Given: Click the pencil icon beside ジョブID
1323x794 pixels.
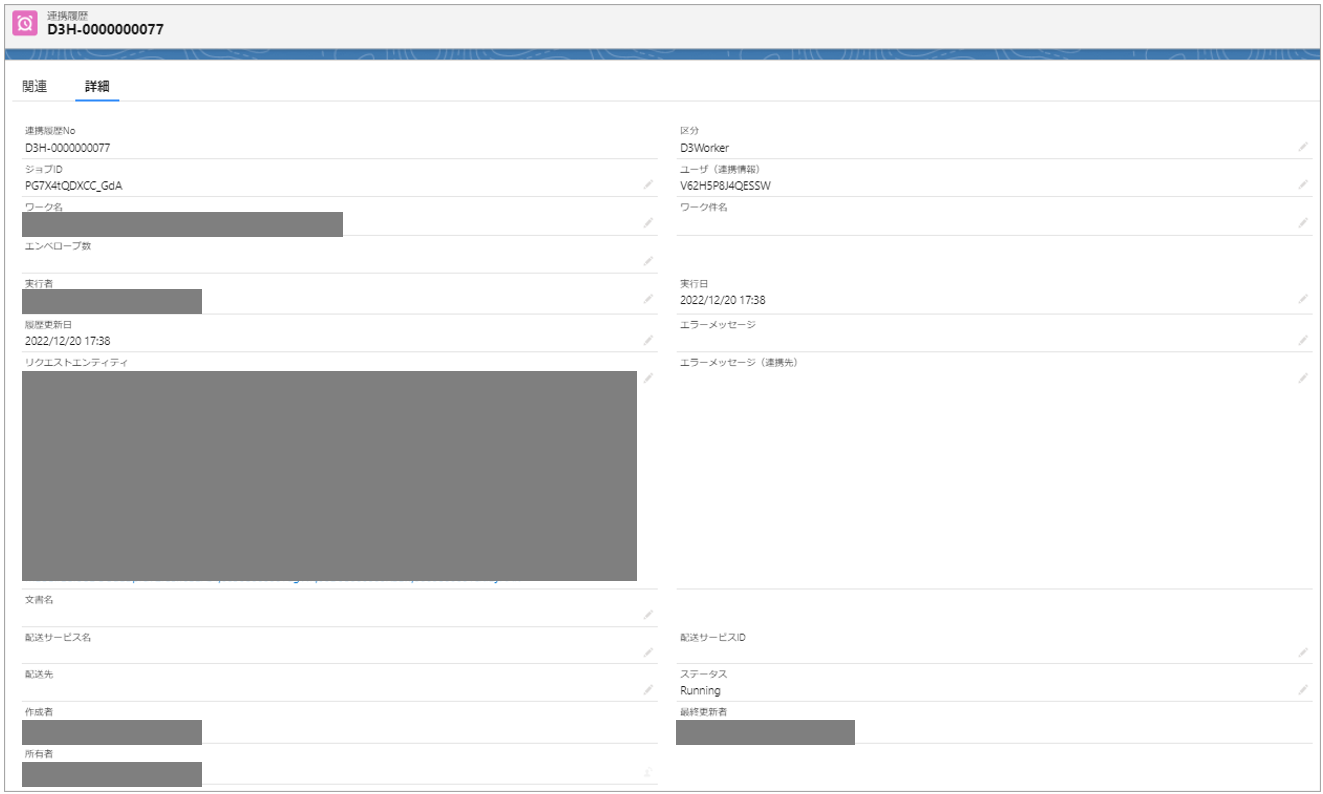Looking at the screenshot, I should pyautogui.click(x=648, y=185).
